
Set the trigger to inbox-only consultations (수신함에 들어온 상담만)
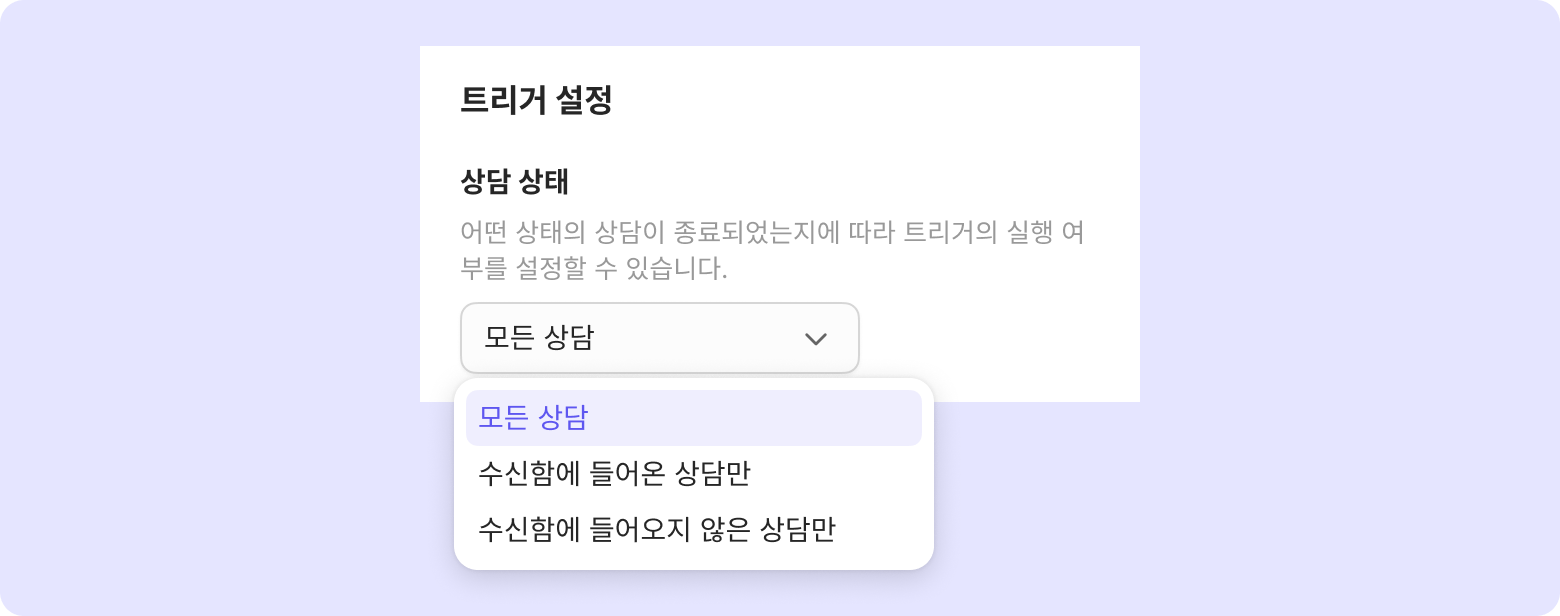click(x=614, y=474)
